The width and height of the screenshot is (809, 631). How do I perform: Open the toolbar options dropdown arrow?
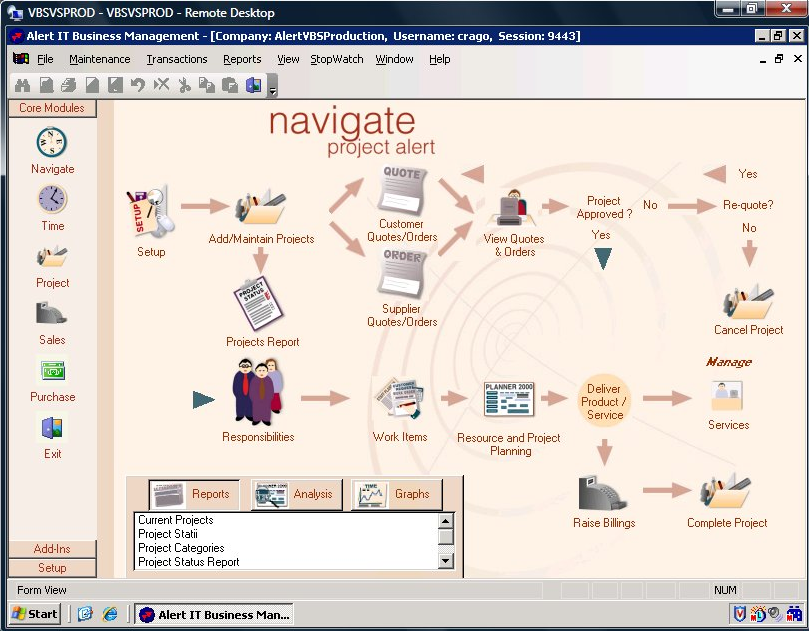coord(272,86)
